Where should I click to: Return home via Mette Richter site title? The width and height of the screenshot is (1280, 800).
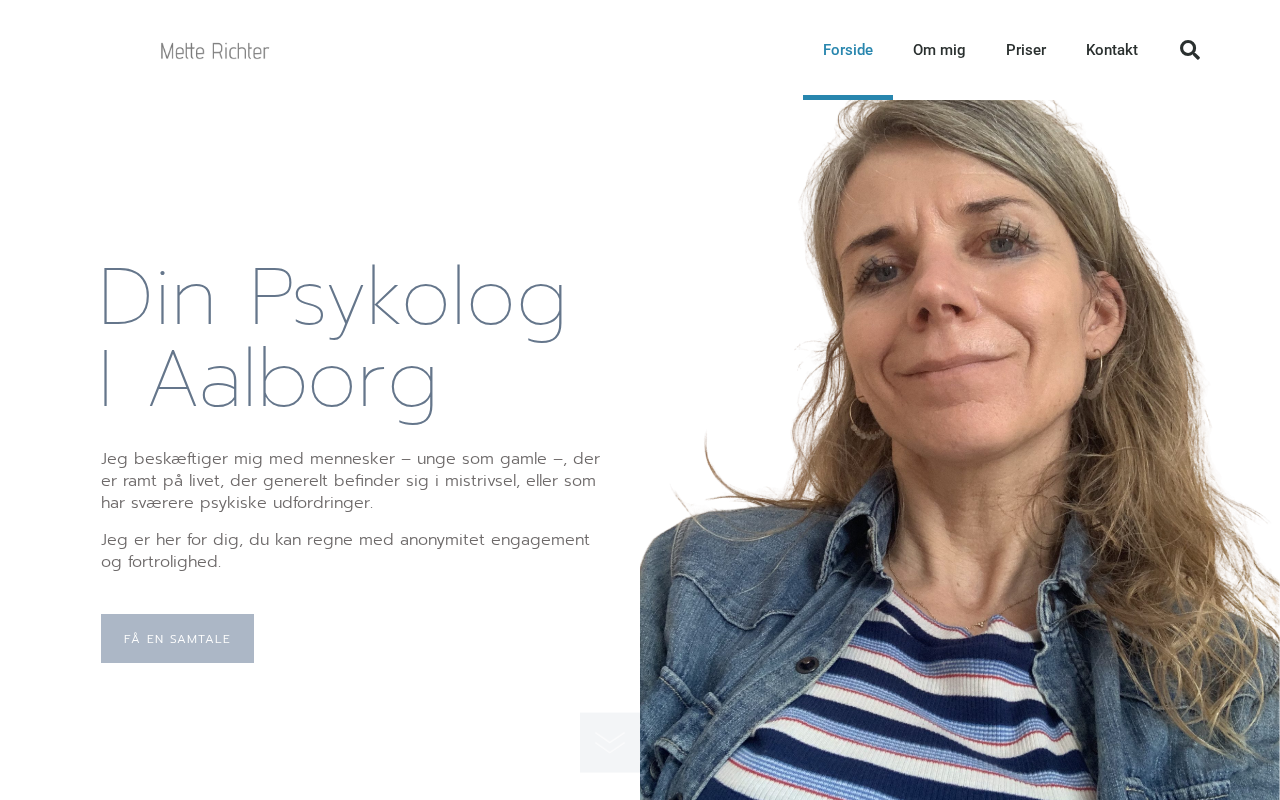215,51
